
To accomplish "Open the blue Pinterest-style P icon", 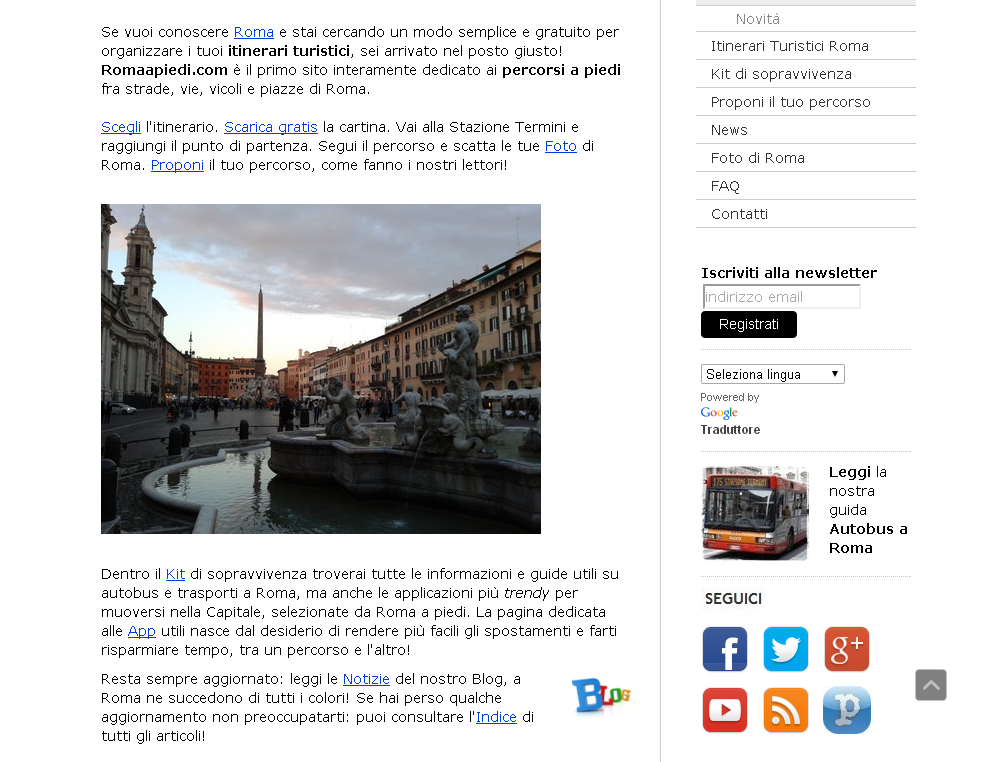I will [x=846, y=710].
